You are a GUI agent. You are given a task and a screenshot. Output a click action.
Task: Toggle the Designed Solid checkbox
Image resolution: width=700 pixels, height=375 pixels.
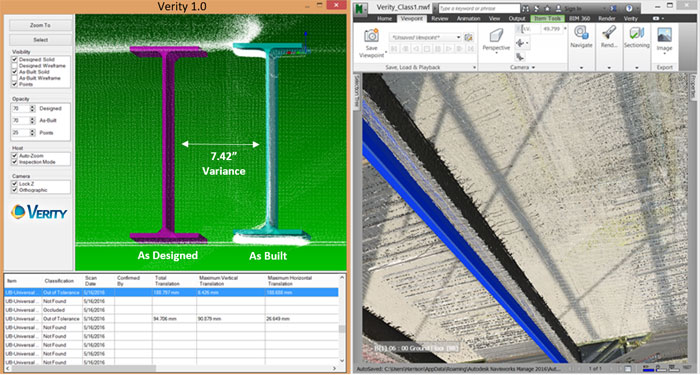tap(15, 59)
